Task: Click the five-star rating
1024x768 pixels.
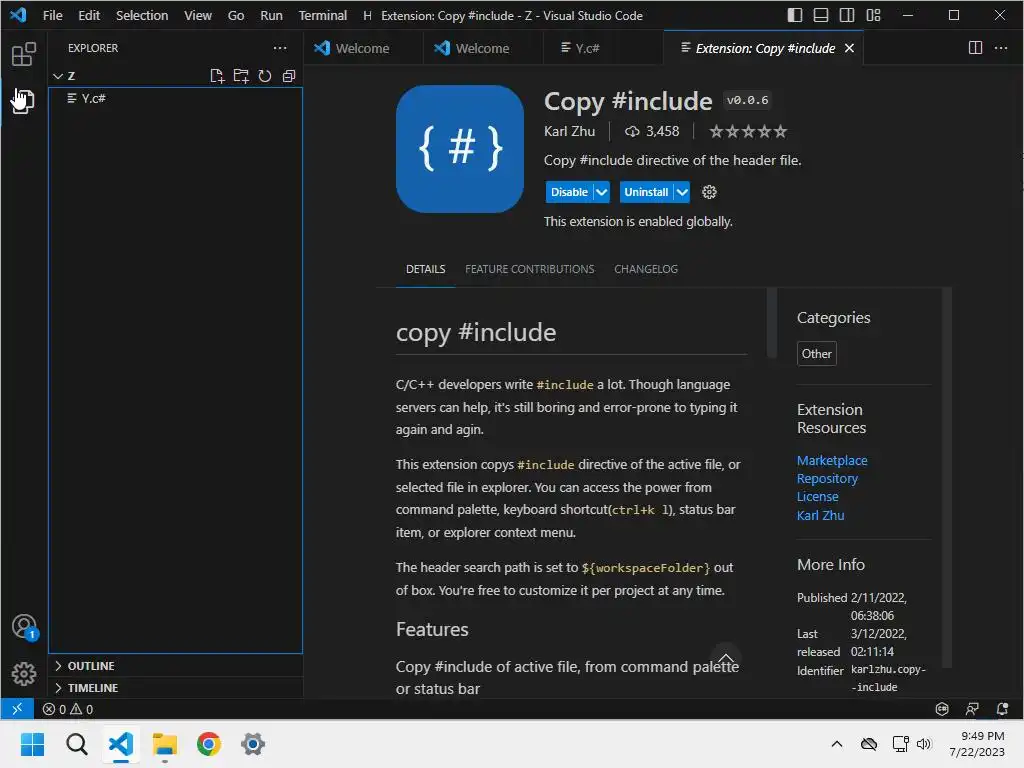Action: tap(748, 132)
